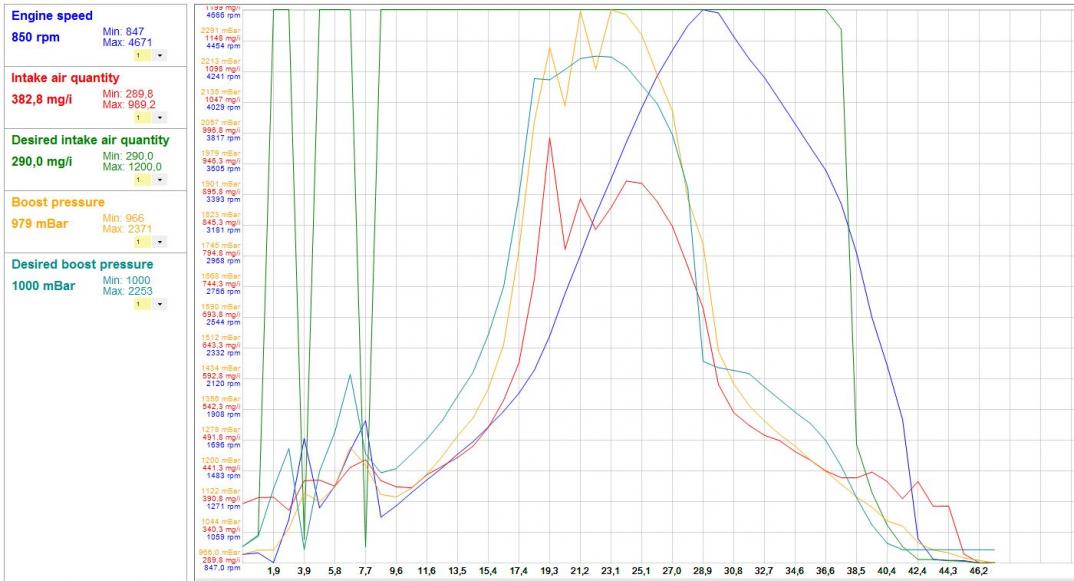
Task: Click the Min: 847 engine speed reading
Action: tap(123, 32)
